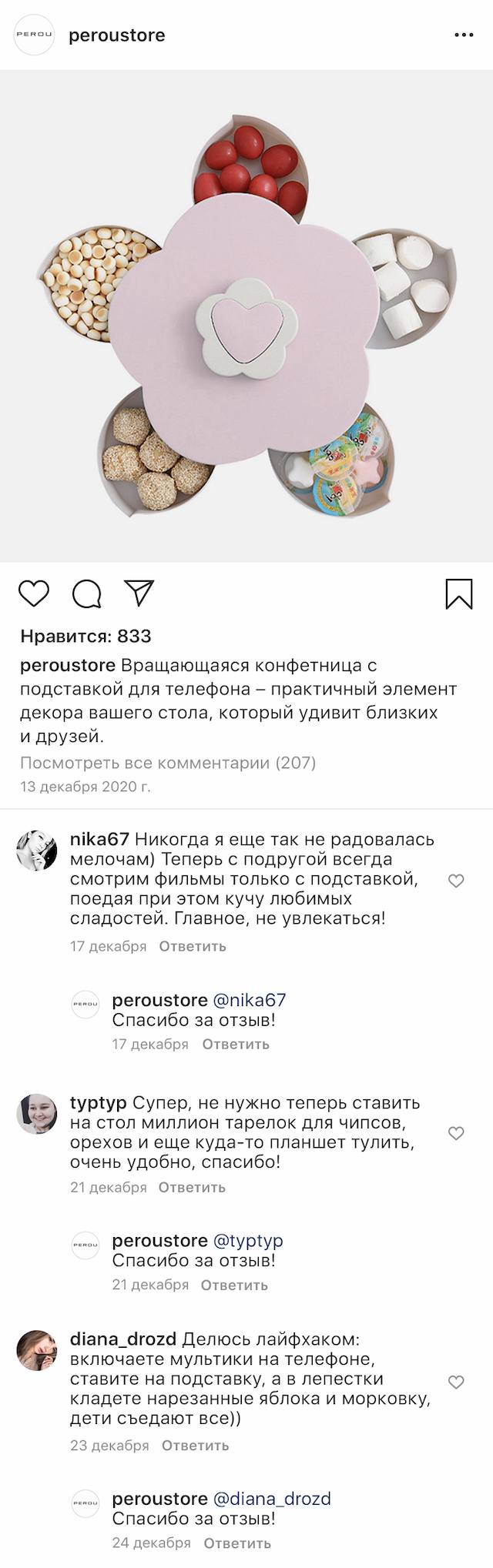The width and height of the screenshot is (493, 1568).
Task: Open nika67's profile picture
Action: [x=37, y=851]
